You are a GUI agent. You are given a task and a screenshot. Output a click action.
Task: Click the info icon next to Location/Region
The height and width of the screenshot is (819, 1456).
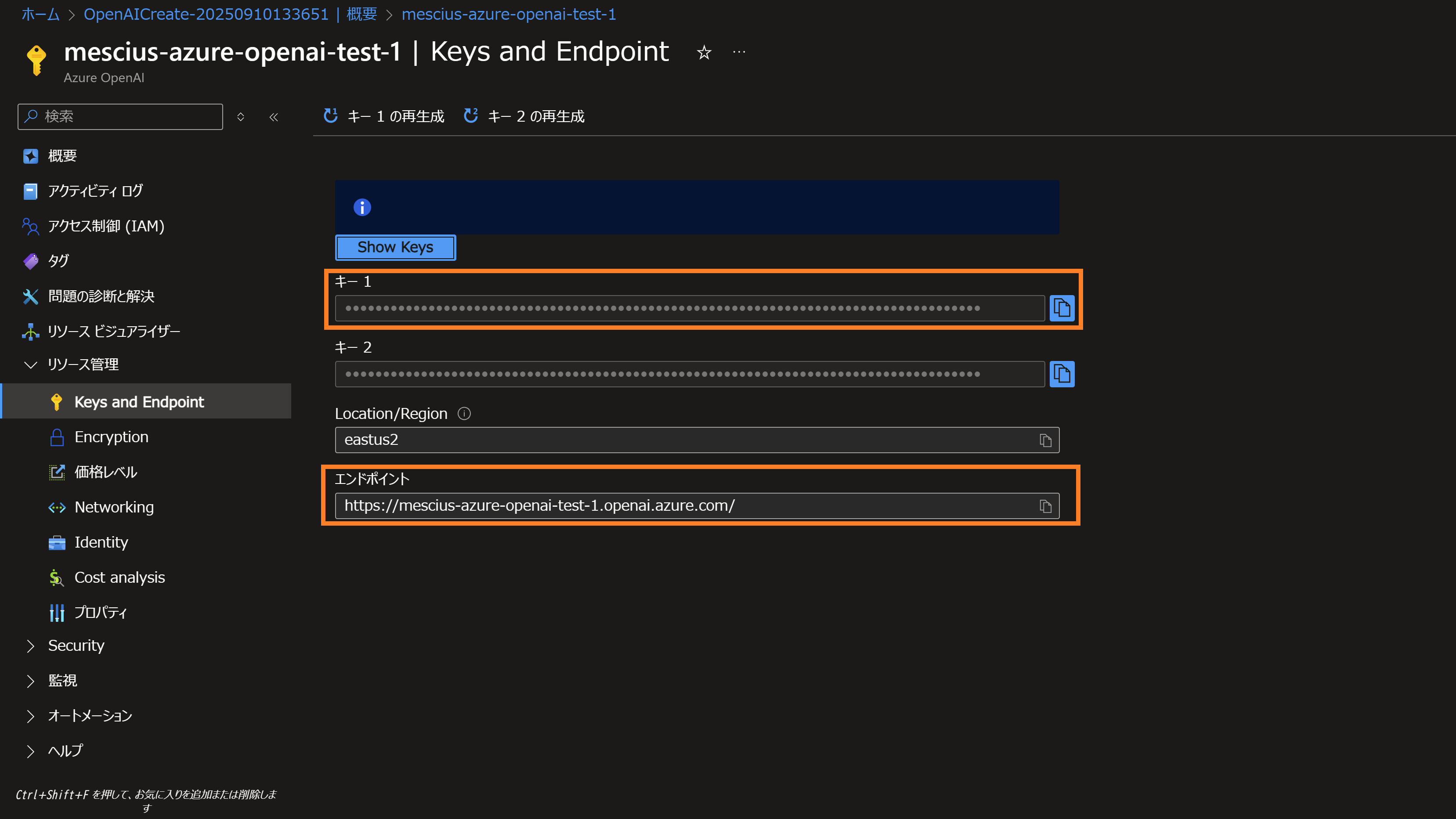(x=464, y=414)
